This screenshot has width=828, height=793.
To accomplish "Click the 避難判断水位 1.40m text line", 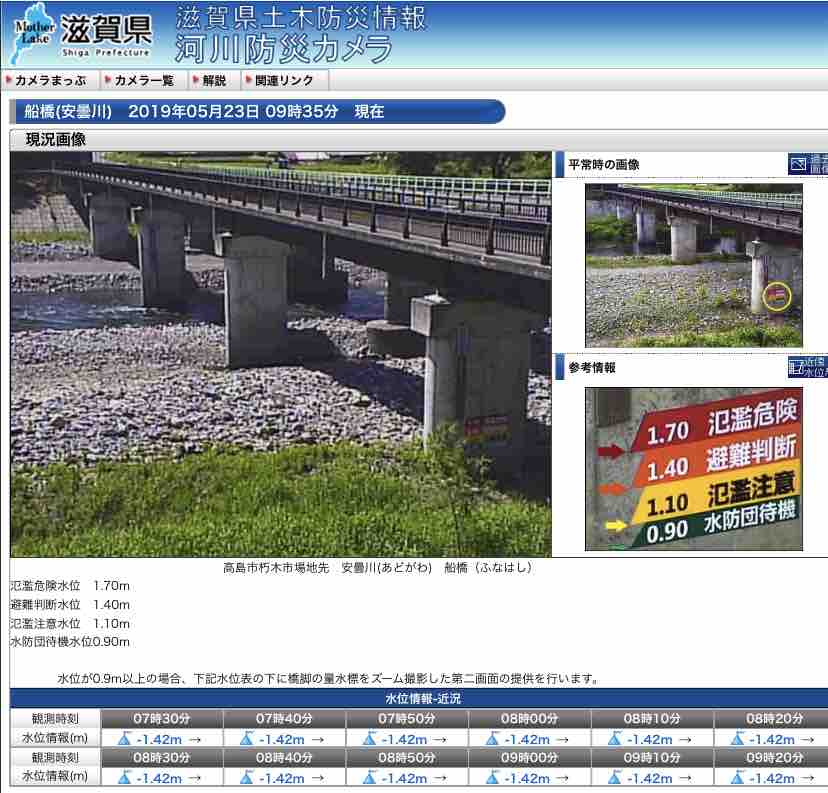I will pyautogui.click(x=70, y=605).
